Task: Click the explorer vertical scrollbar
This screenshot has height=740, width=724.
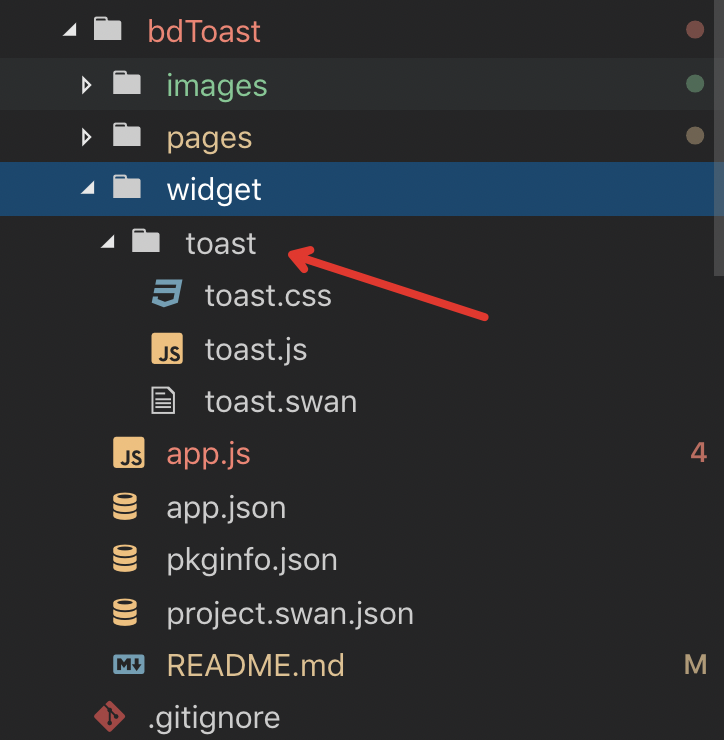Action: [x=718, y=140]
